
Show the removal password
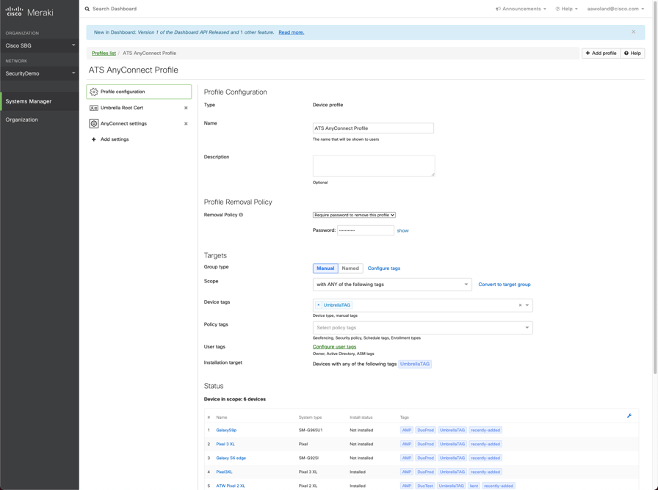click(403, 230)
